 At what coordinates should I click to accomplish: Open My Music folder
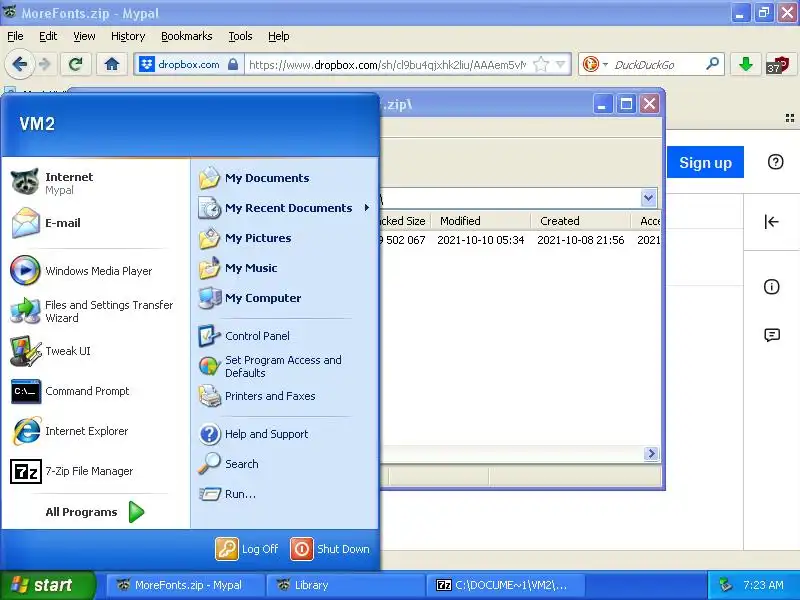(285, 268)
